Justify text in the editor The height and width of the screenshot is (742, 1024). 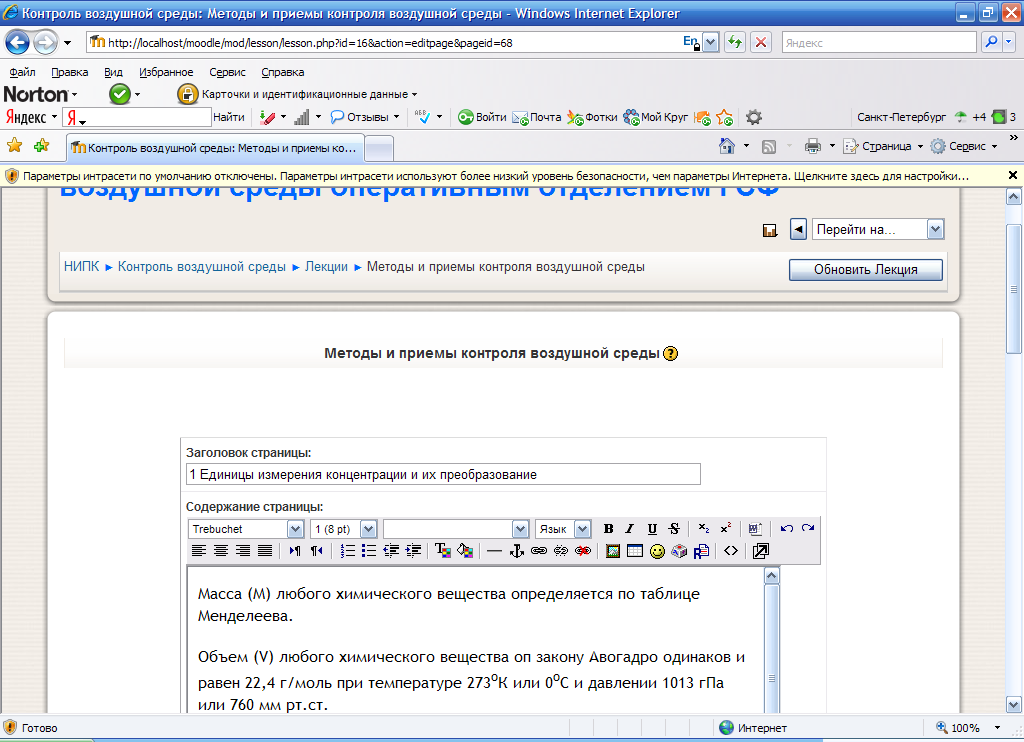tap(264, 551)
